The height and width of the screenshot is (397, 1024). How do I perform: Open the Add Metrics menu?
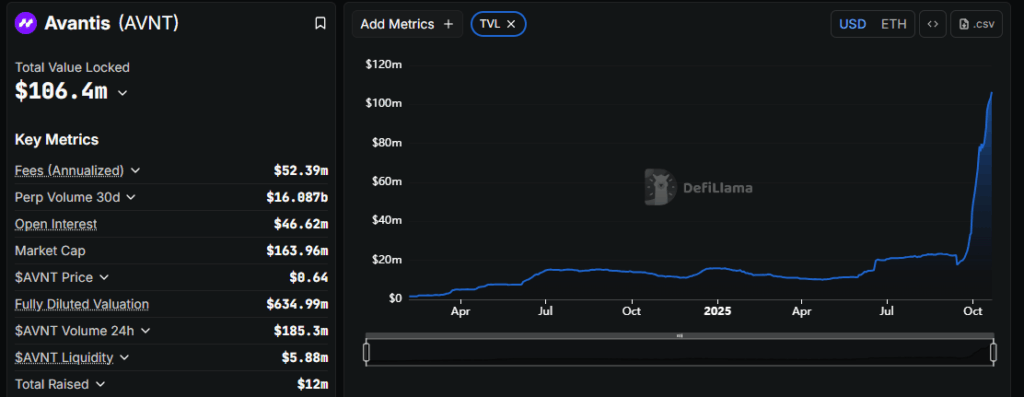pyautogui.click(x=407, y=24)
